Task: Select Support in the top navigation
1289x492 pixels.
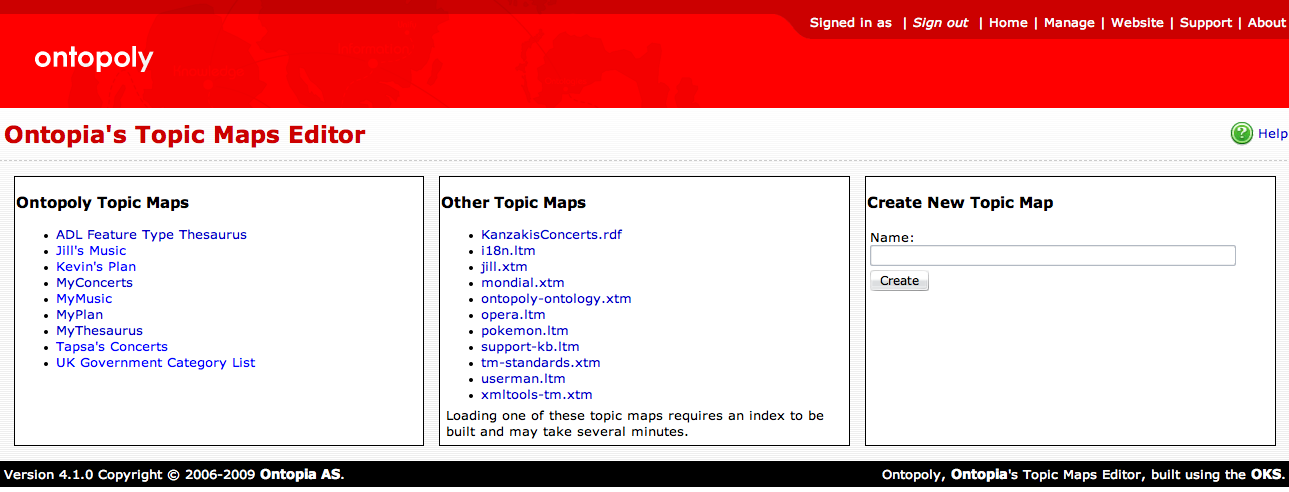Action: click(1205, 23)
